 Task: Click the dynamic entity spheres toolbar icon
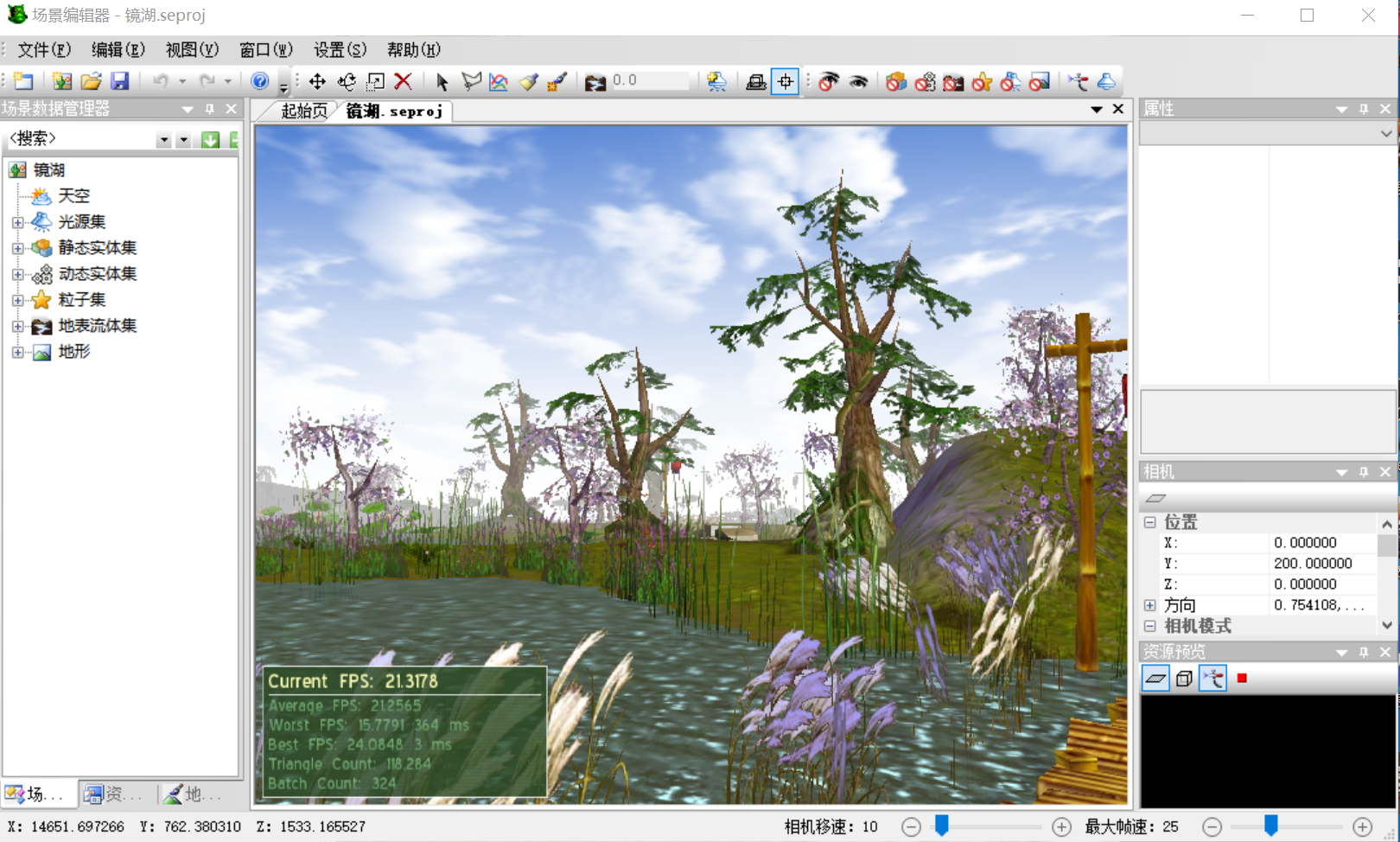(925, 81)
